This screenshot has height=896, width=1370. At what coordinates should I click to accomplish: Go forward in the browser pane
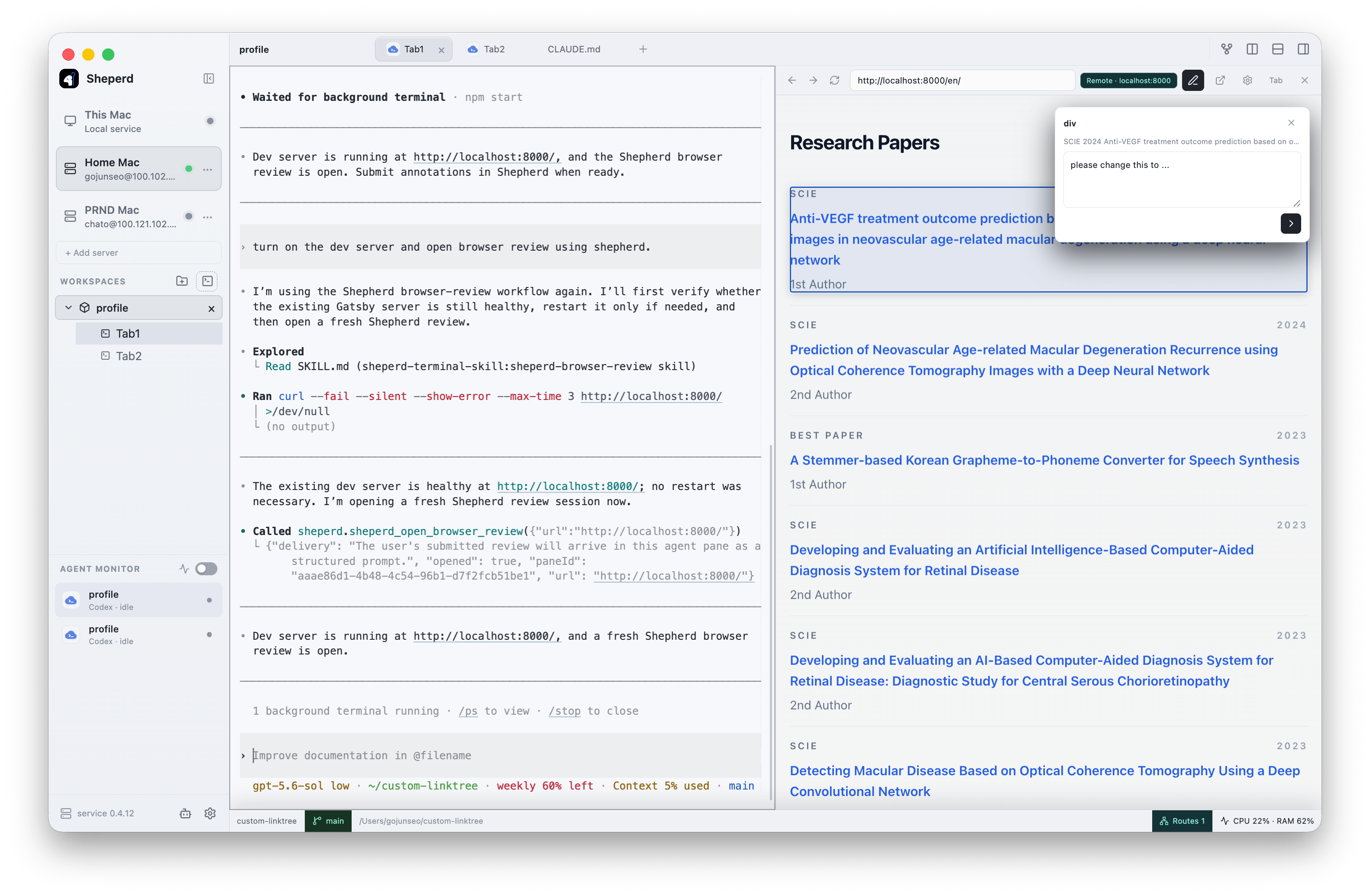tap(813, 81)
